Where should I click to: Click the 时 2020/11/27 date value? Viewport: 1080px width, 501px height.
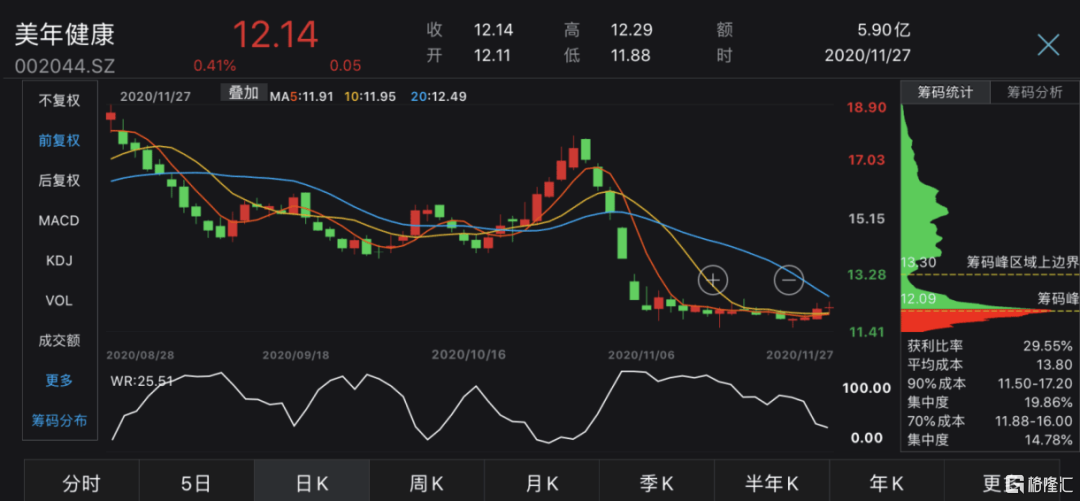(867, 56)
